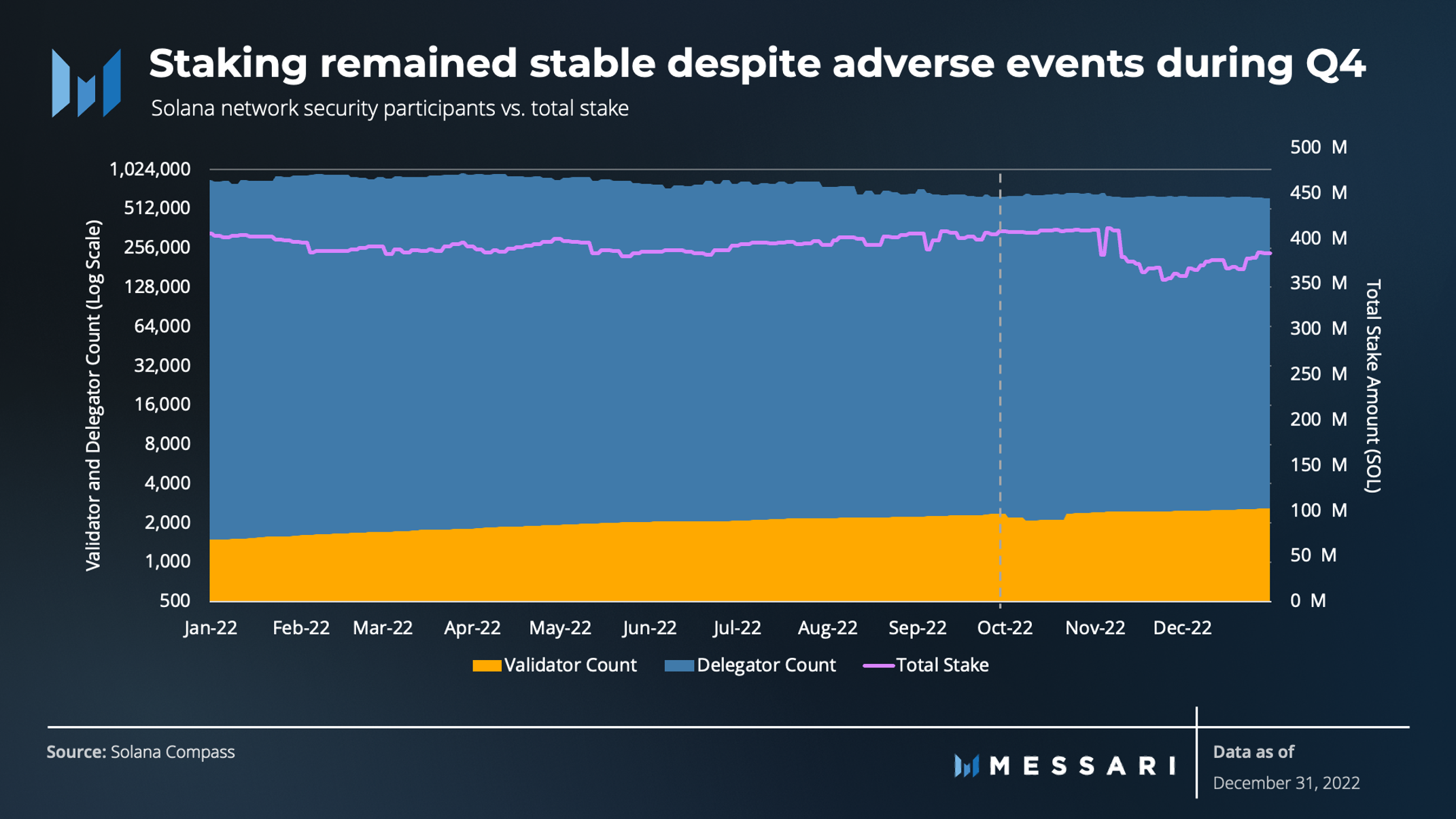Click the Dec-22 x-axis label

pyautogui.click(x=1182, y=627)
